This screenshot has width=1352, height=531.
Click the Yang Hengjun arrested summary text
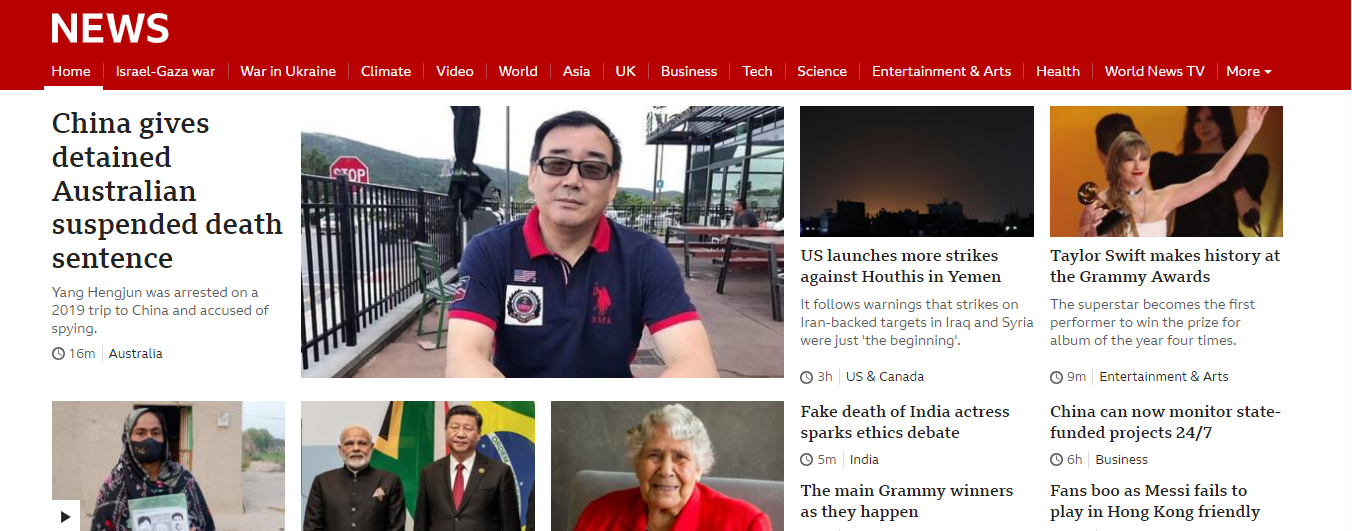pos(160,311)
